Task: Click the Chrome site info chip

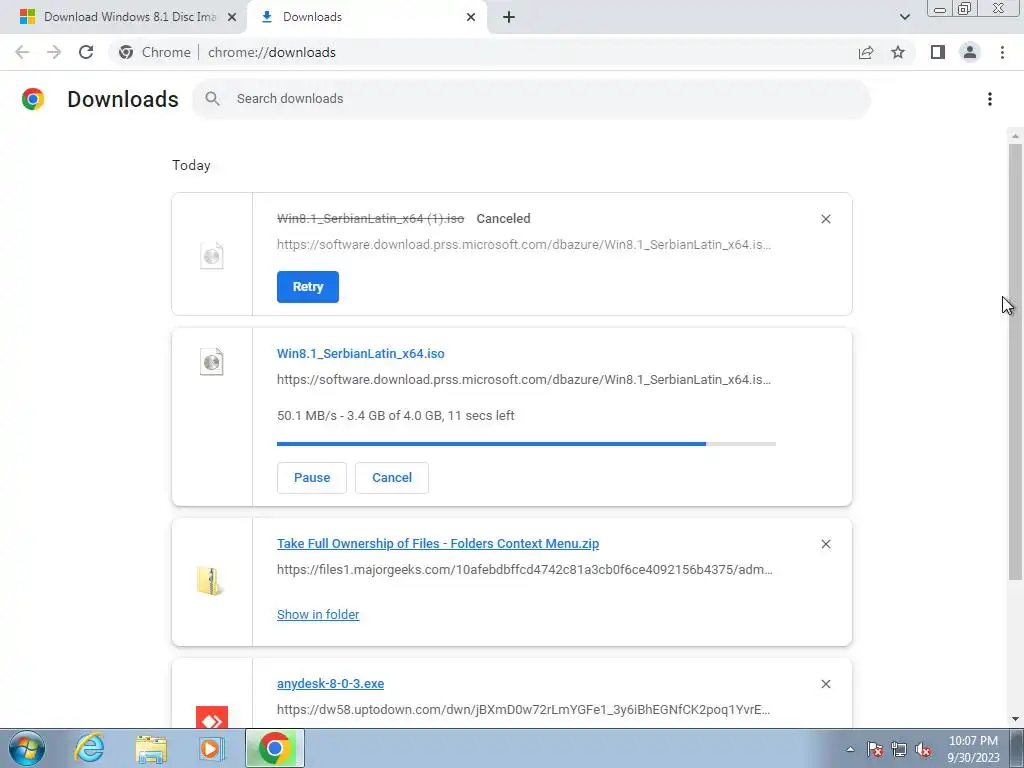Action: [155, 52]
